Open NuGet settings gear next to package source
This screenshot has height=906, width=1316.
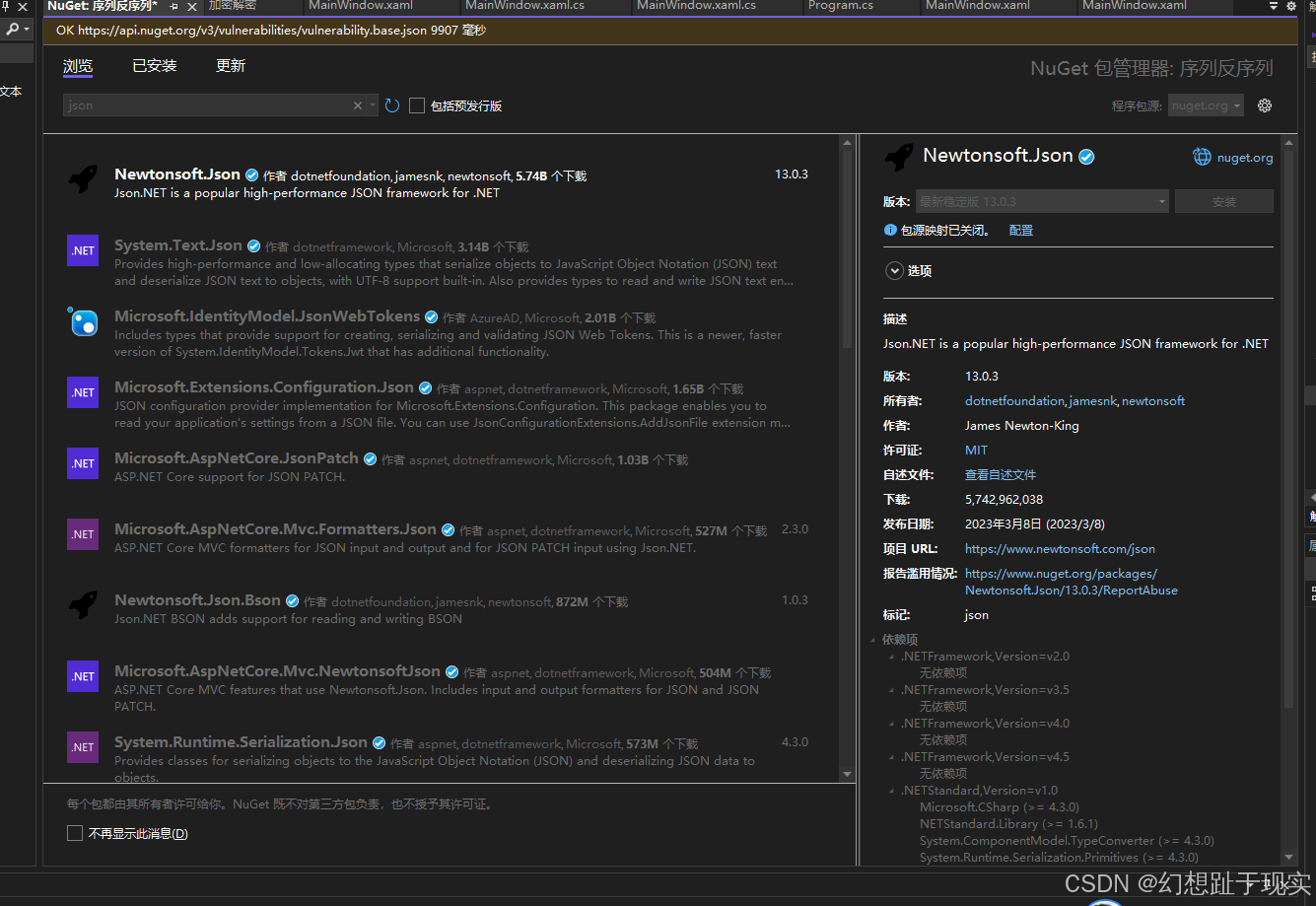tap(1265, 105)
